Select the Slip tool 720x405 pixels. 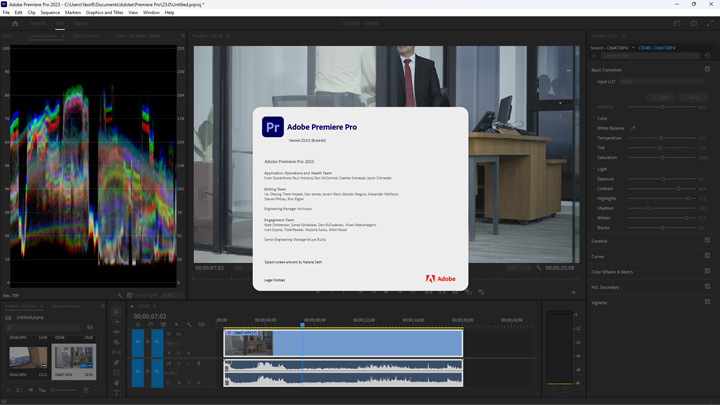pyautogui.click(x=116, y=352)
